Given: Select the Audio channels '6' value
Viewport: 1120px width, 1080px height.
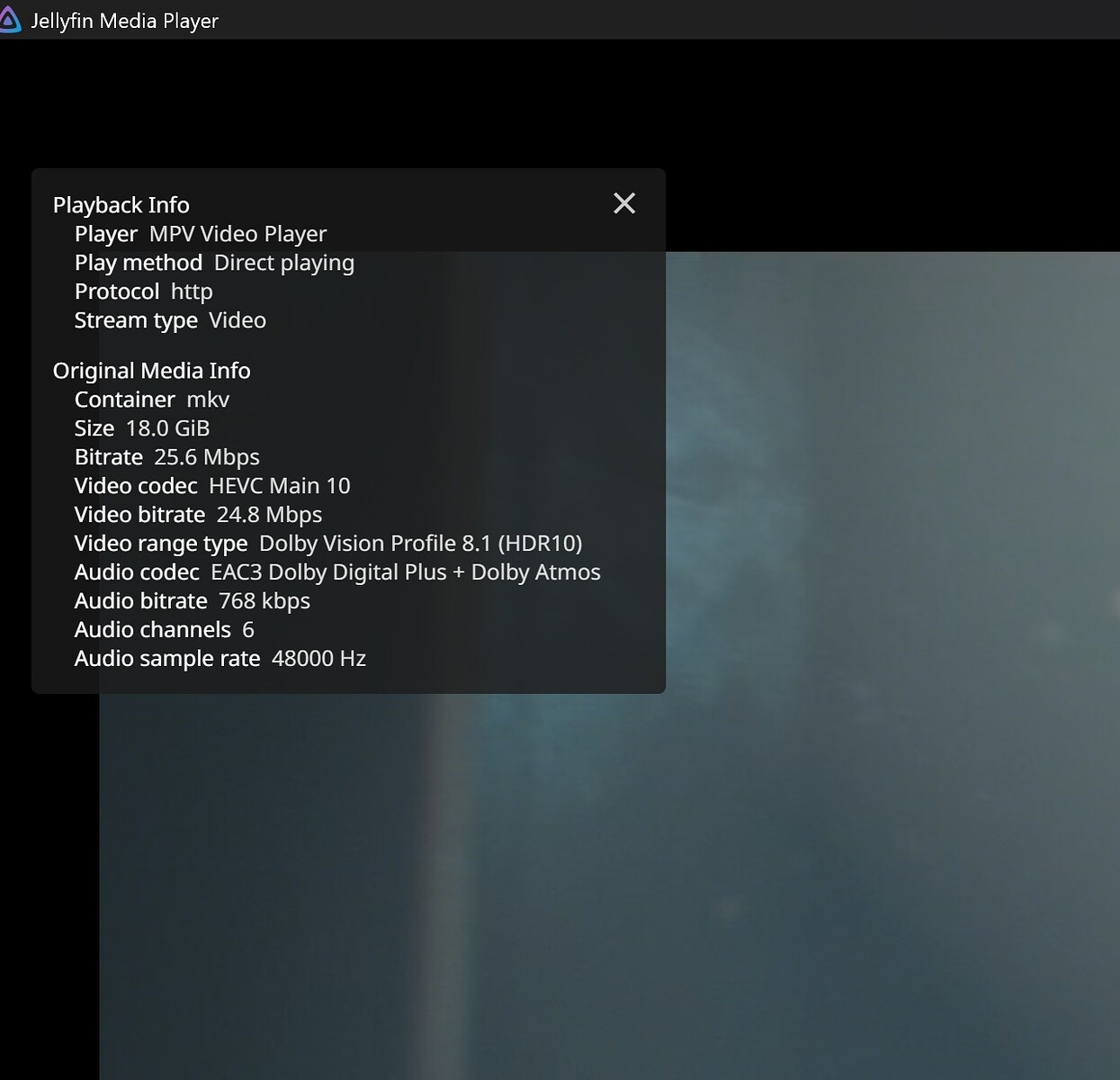Looking at the screenshot, I should point(248,630).
